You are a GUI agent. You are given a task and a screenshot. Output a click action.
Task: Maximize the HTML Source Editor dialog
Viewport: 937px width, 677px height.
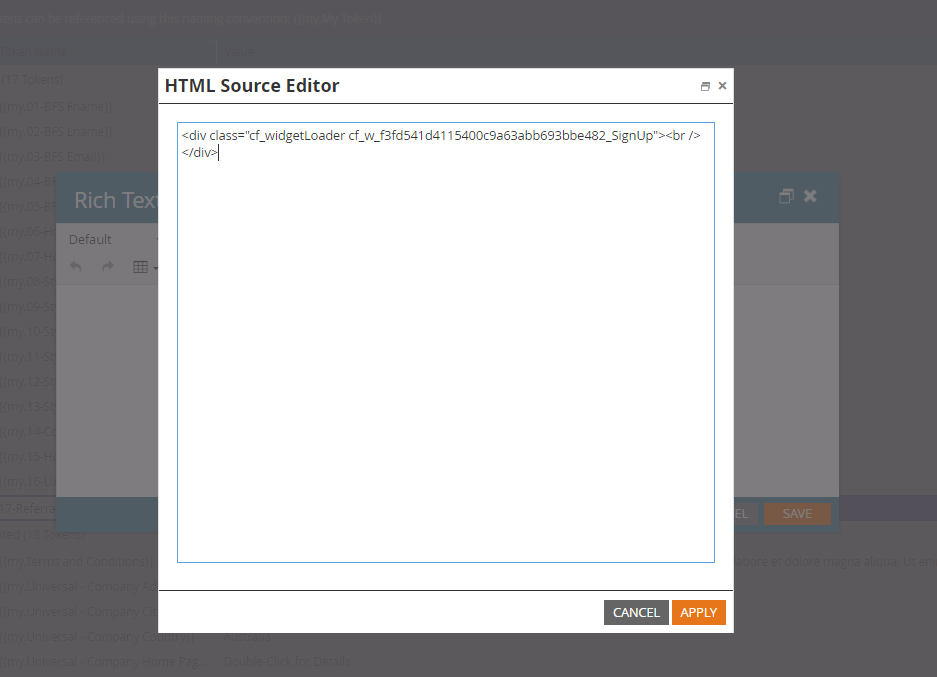(705, 87)
